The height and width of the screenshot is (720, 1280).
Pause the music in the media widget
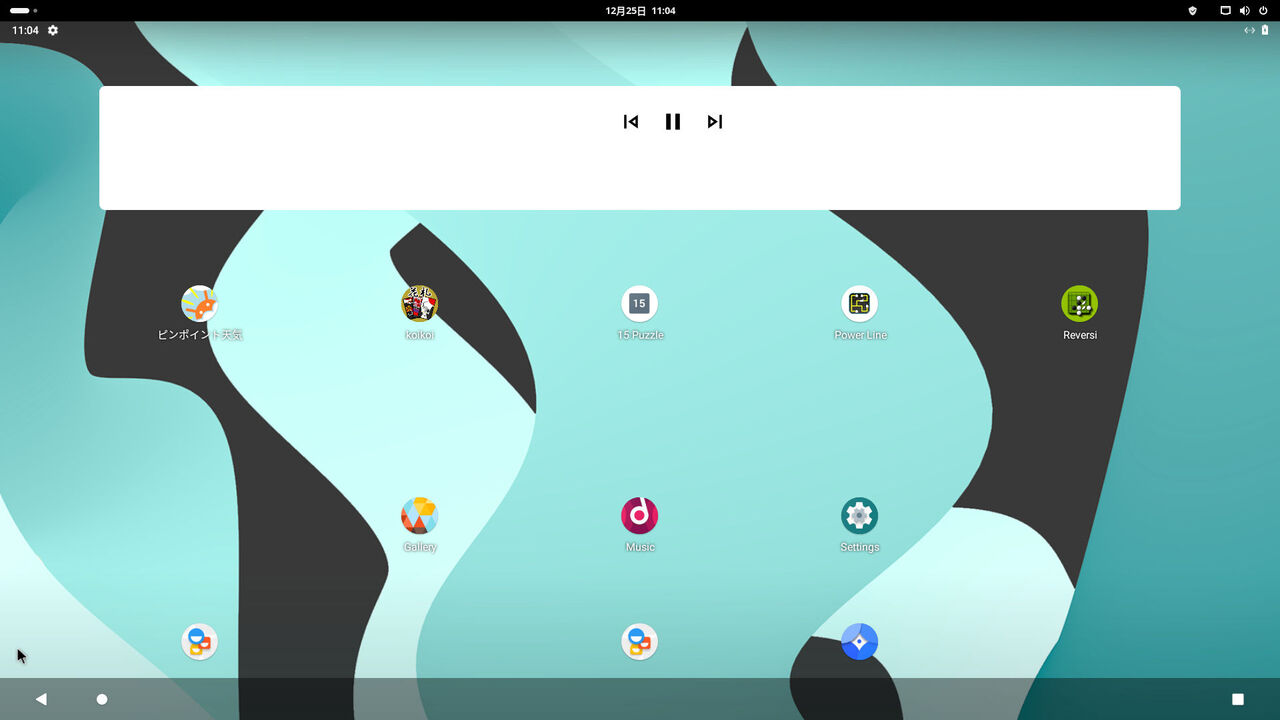(672, 121)
